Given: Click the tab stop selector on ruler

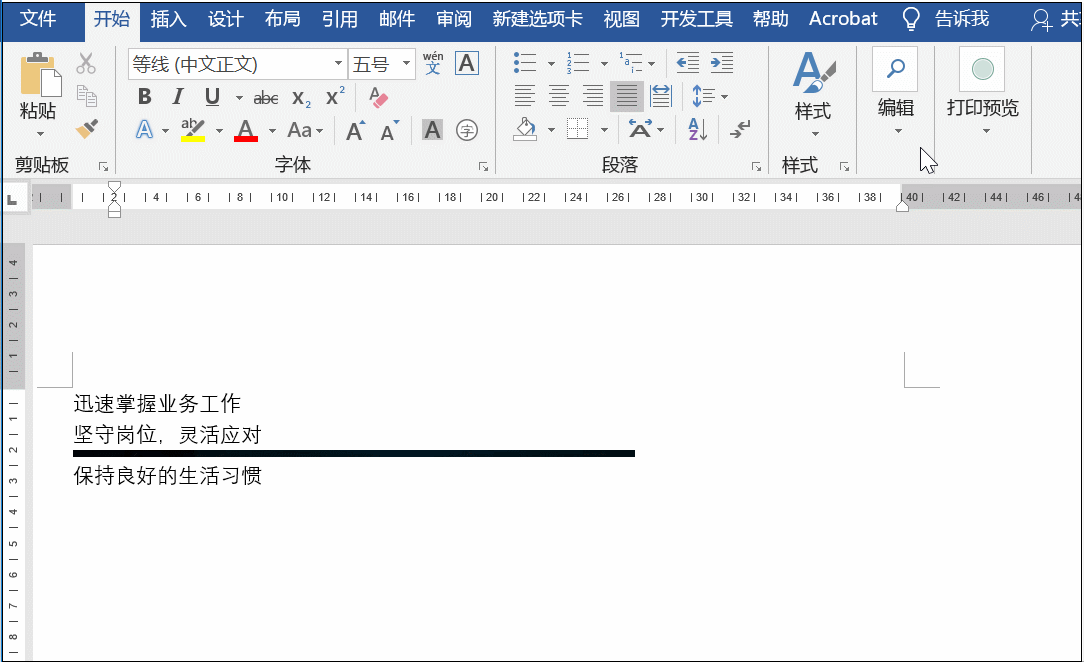Looking at the screenshot, I should click(12, 200).
